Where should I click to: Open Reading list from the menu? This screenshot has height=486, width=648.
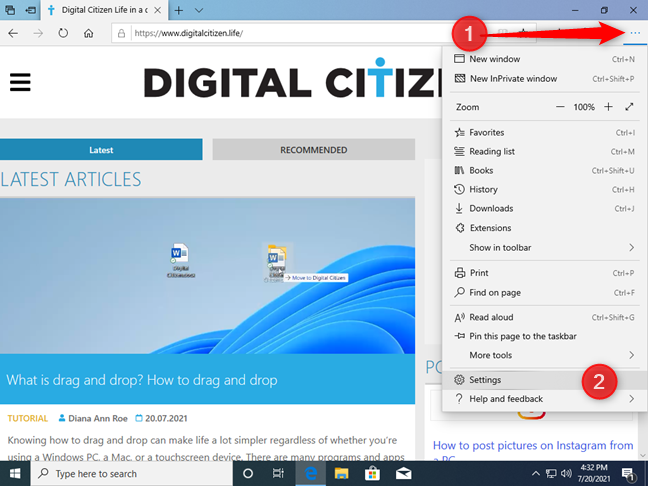[x=544, y=152]
